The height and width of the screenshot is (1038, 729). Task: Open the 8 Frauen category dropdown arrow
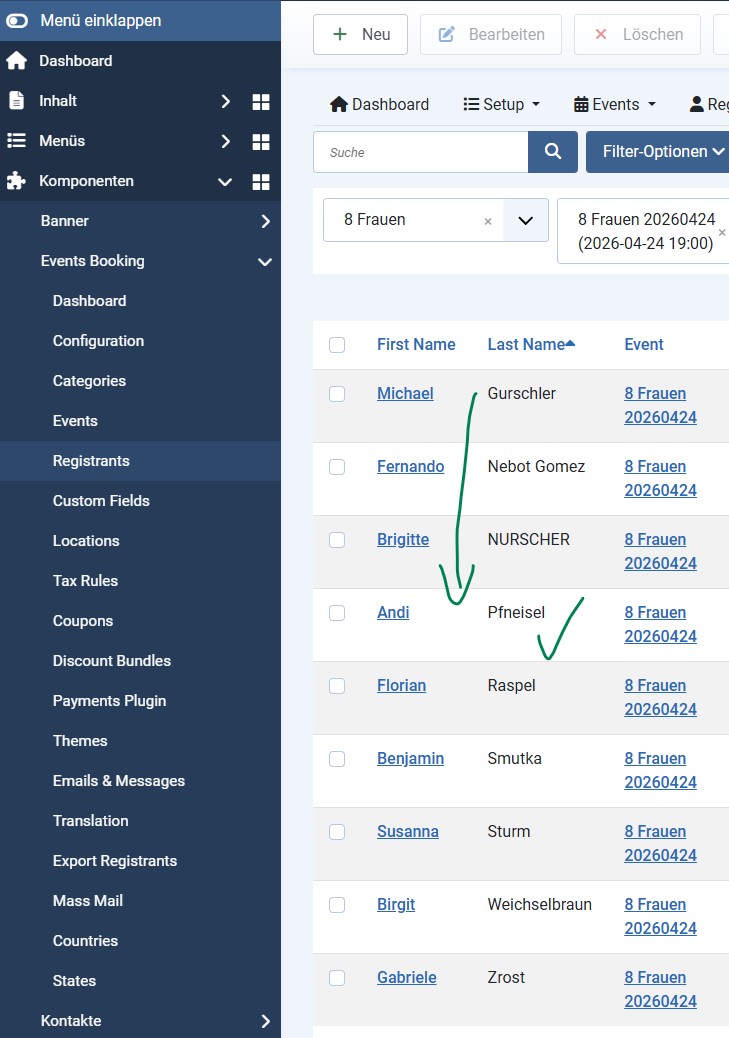click(x=526, y=220)
